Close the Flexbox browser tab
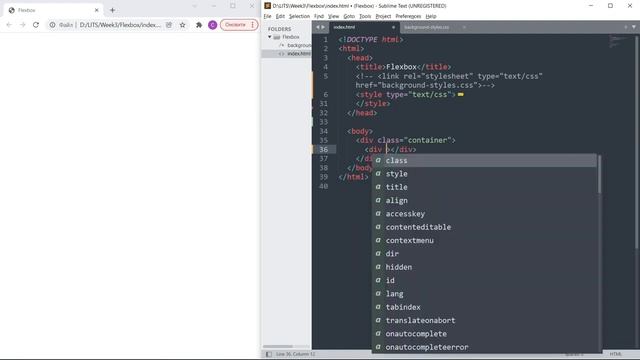Screen dimensions: 640x360 [97, 10]
